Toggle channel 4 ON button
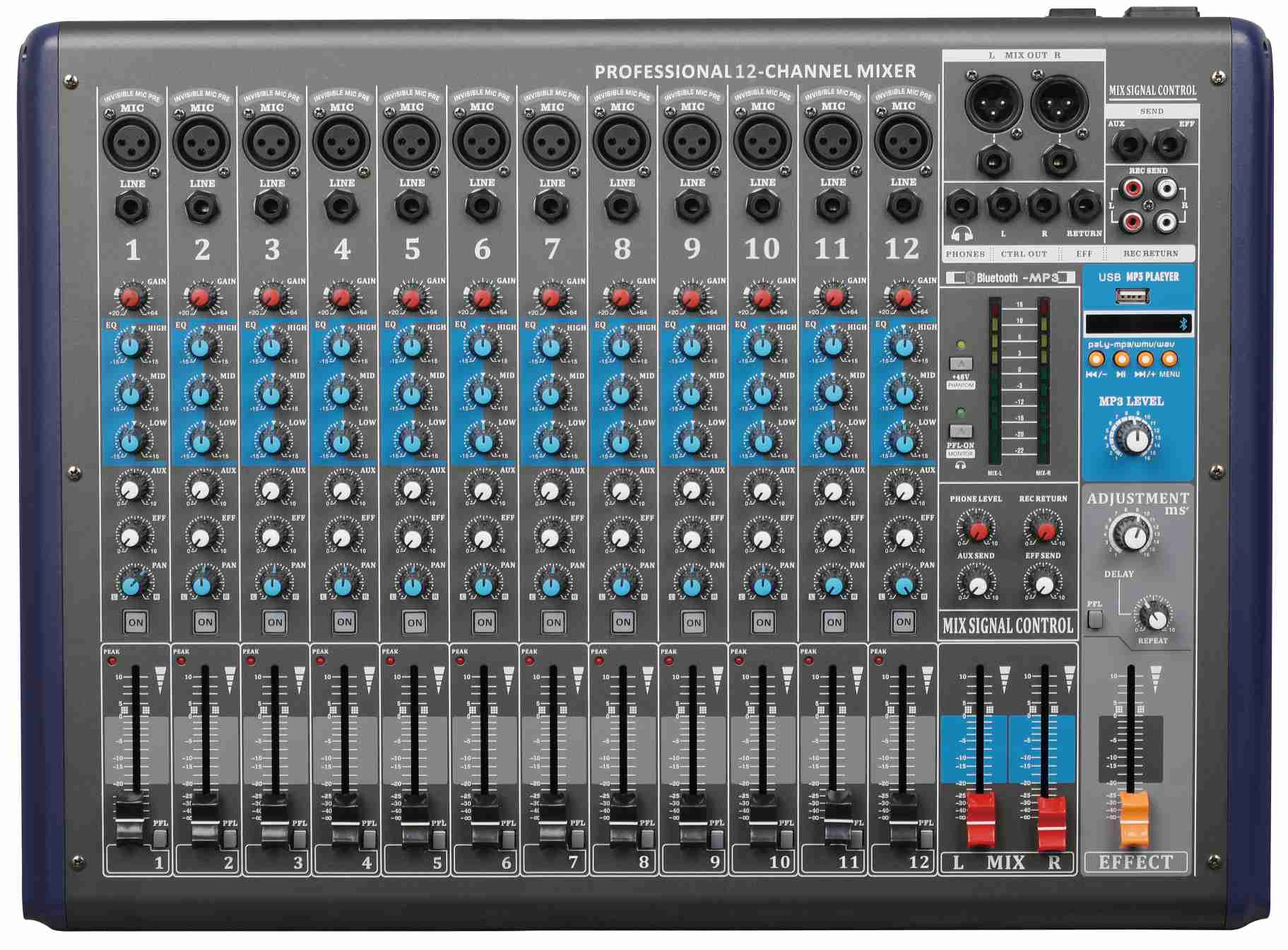The height and width of the screenshot is (950, 1288). click(344, 622)
